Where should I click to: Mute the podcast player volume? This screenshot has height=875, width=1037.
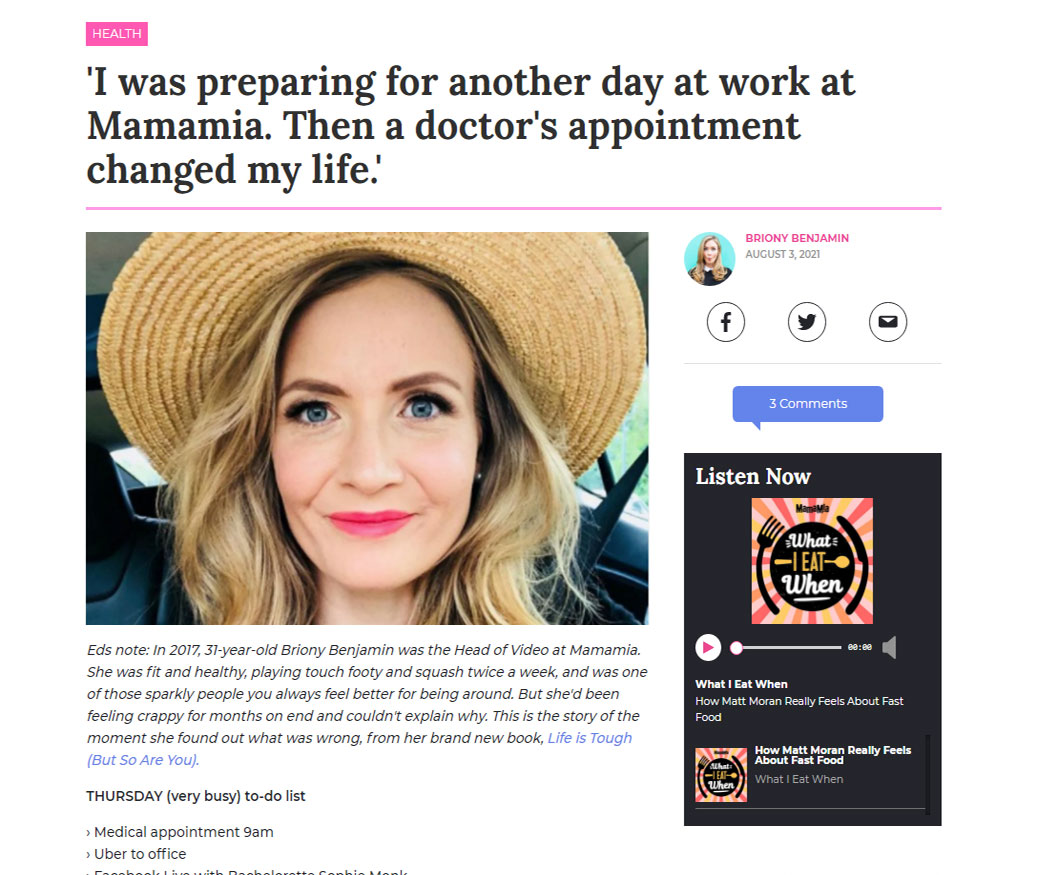(x=890, y=647)
